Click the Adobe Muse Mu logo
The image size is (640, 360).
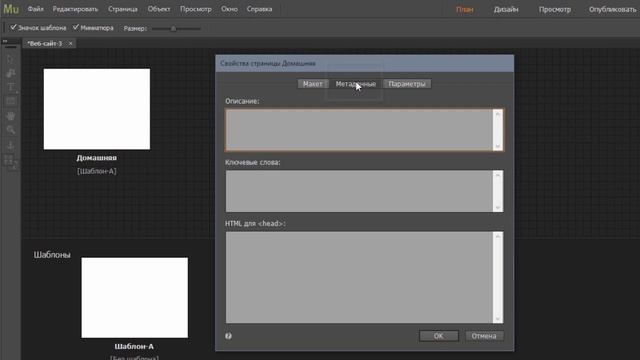[11, 9]
